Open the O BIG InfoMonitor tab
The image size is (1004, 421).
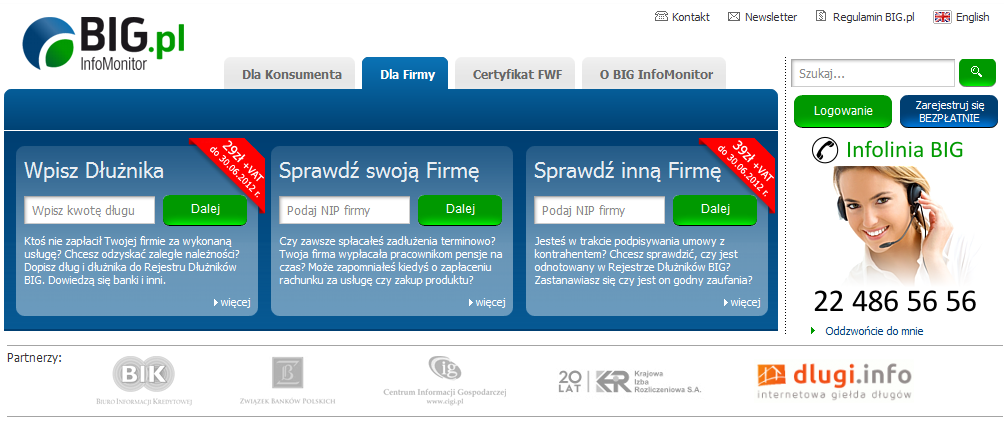(x=656, y=74)
